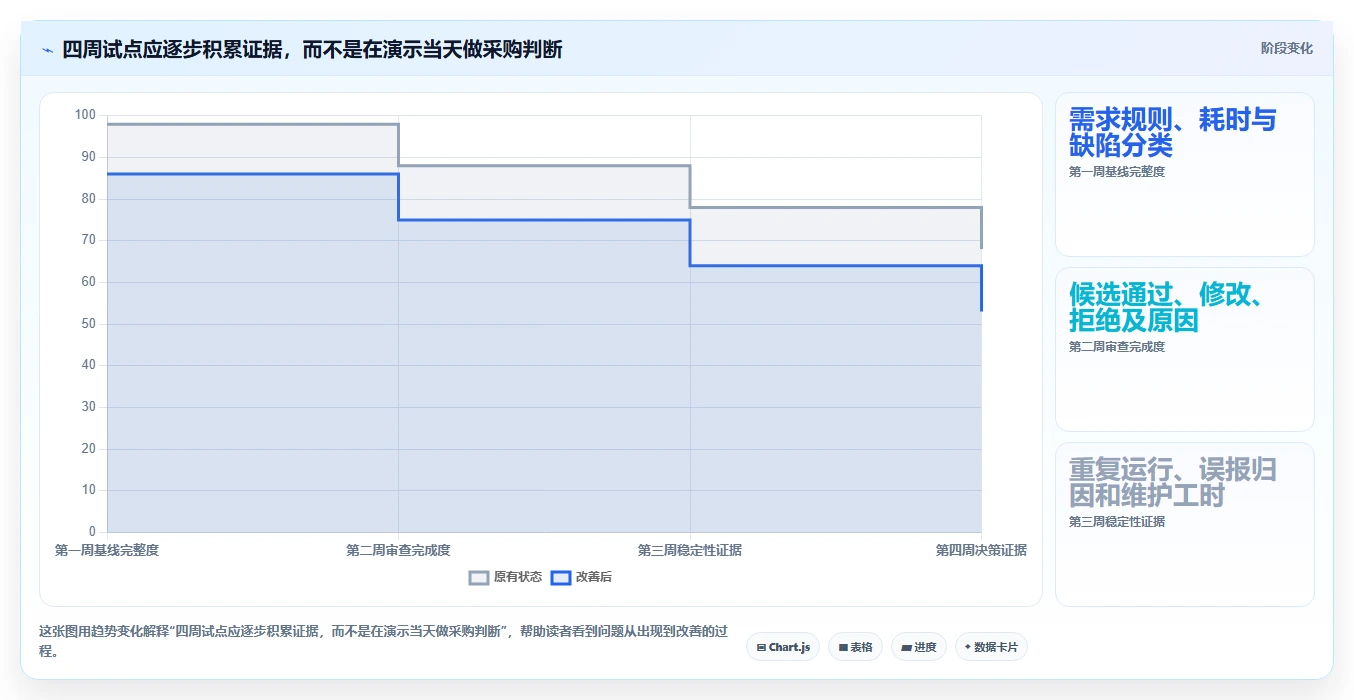Click the 第一周基线完整度 card subtitle

[1116, 172]
